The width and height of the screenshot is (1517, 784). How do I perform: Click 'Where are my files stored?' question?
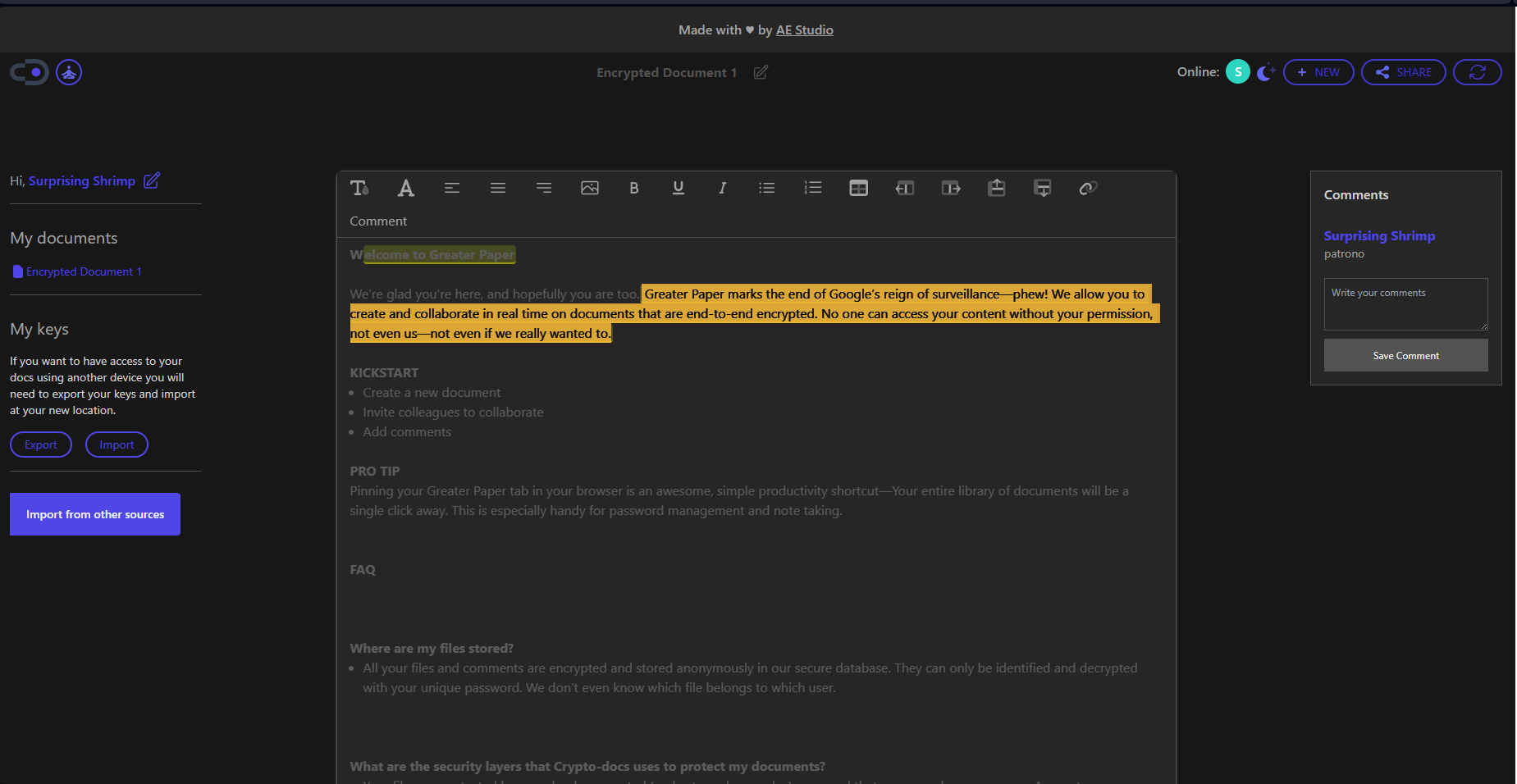pos(432,648)
